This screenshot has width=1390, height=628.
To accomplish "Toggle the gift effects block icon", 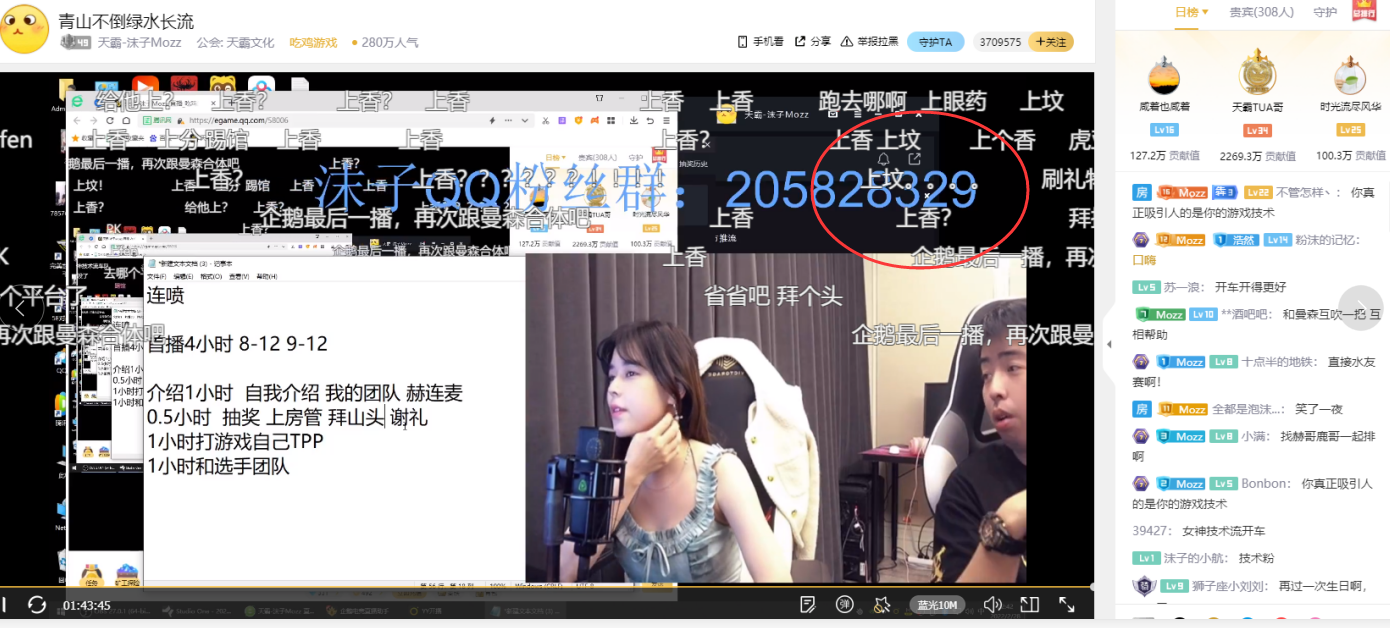I will pyautogui.click(x=881, y=604).
